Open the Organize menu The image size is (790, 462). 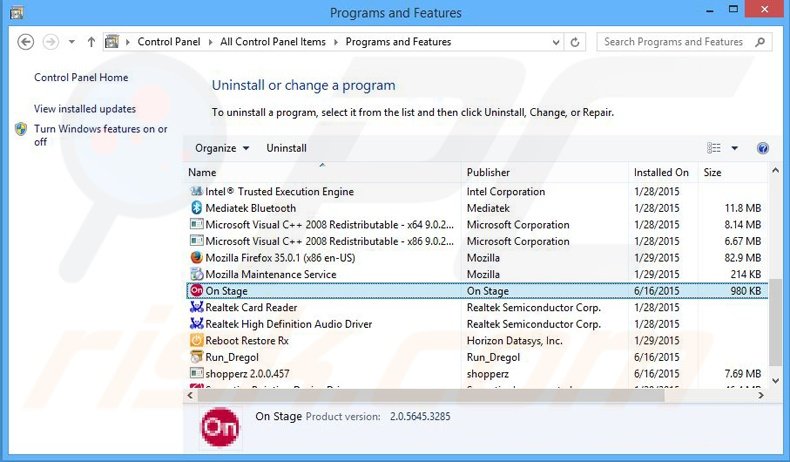coord(222,148)
